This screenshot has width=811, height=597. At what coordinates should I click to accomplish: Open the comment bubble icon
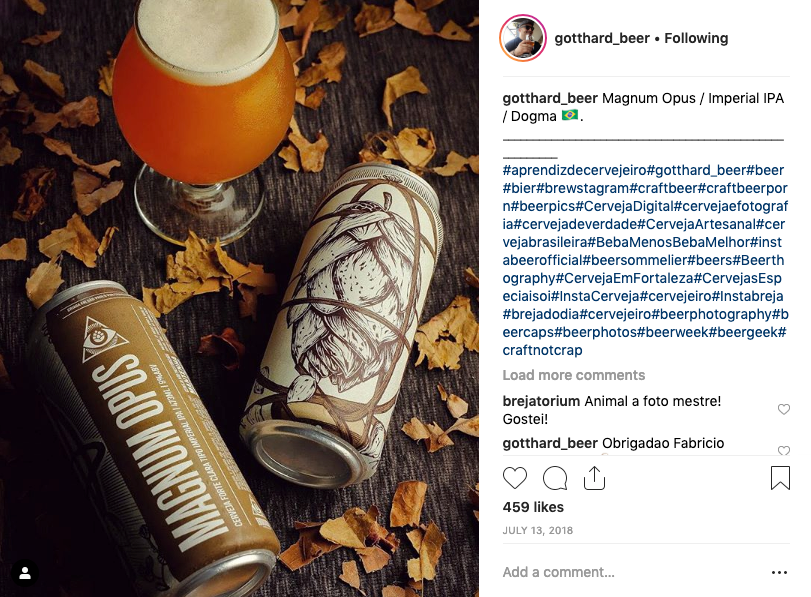point(555,478)
